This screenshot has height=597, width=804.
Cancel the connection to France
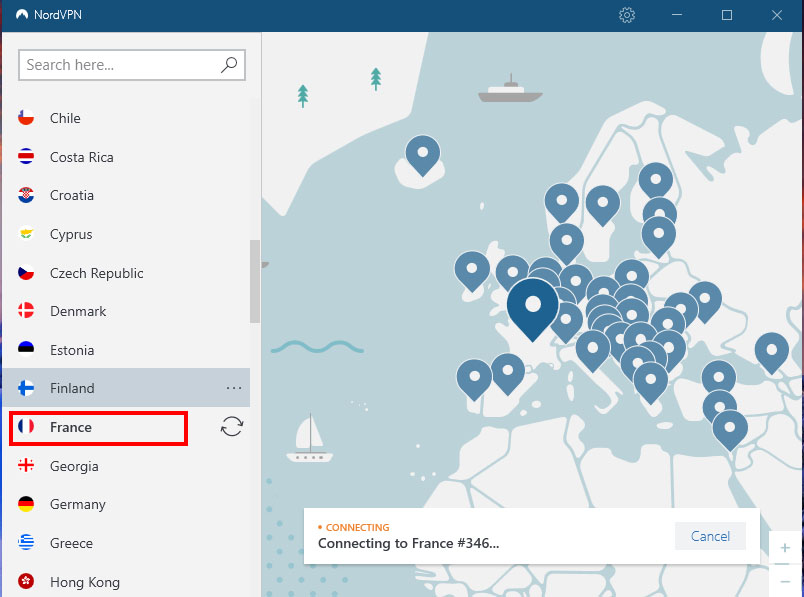click(710, 536)
